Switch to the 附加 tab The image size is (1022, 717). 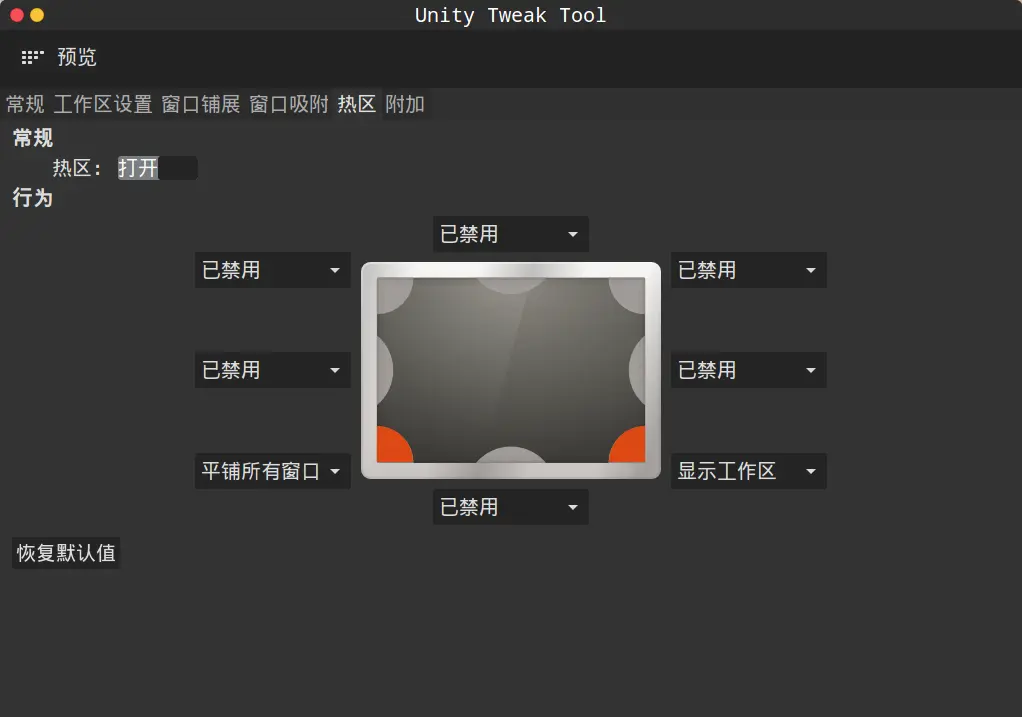coord(405,104)
